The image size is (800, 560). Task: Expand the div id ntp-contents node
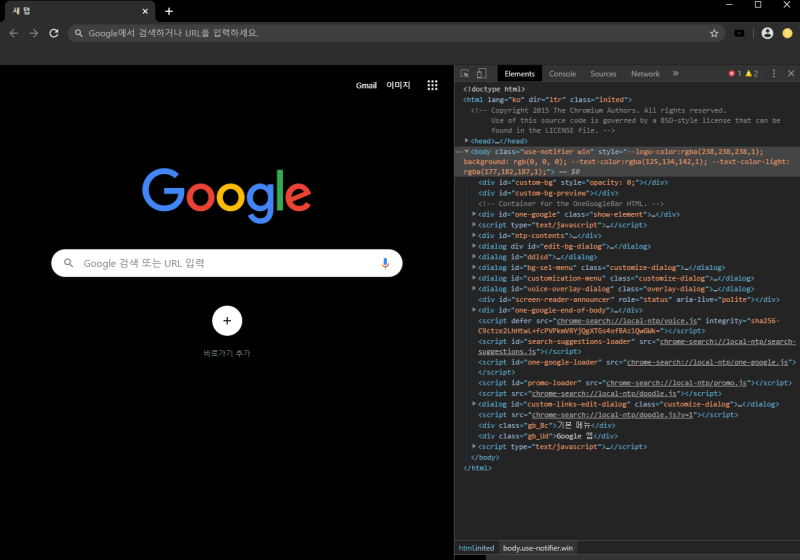click(x=474, y=236)
